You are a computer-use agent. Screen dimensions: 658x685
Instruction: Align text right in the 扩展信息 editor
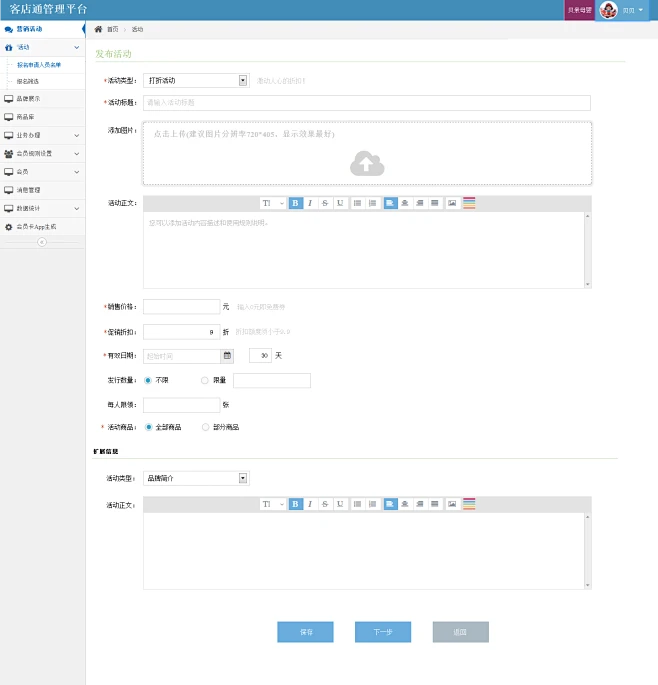(420, 504)
